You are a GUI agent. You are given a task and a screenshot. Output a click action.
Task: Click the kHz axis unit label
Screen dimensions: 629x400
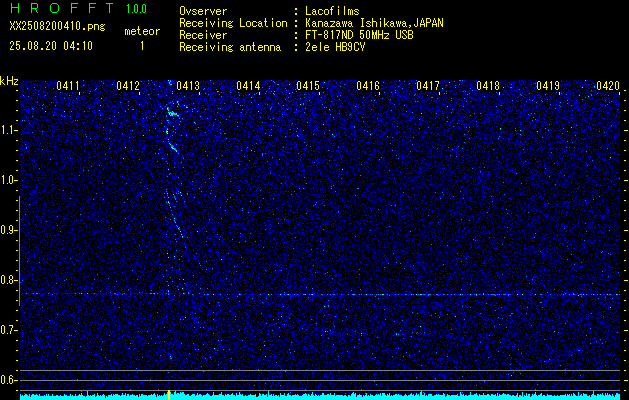coord(9,81)
